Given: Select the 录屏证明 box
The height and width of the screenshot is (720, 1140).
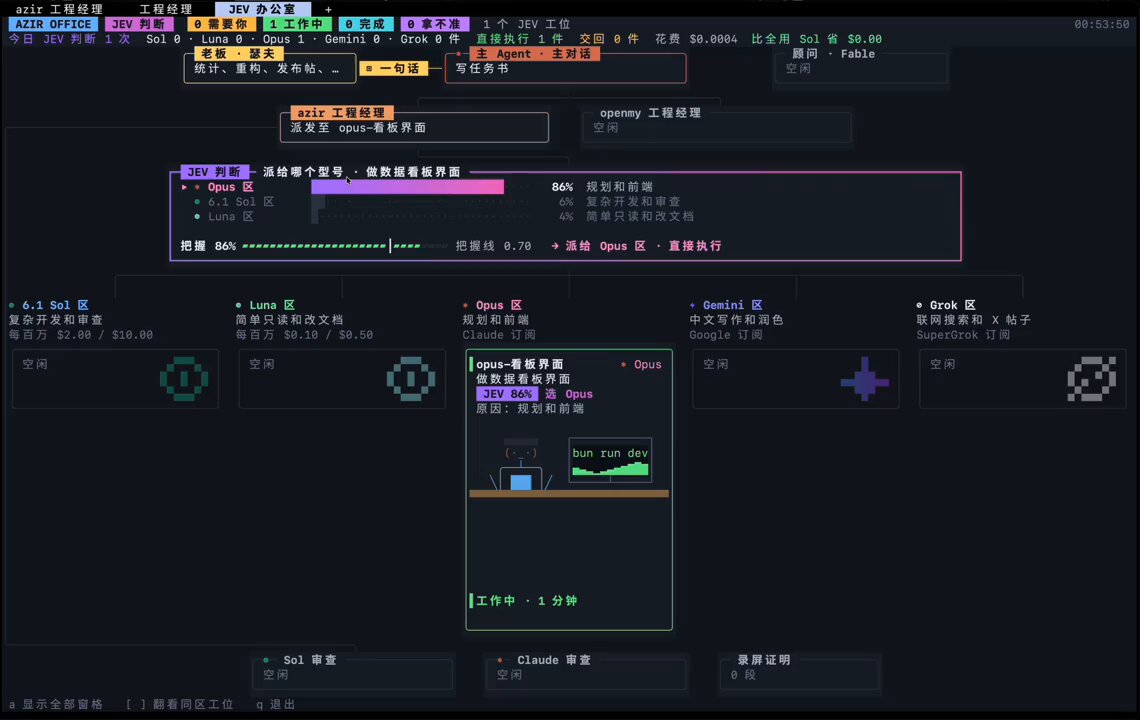Looking at the screenshot, I should [800, 671].
